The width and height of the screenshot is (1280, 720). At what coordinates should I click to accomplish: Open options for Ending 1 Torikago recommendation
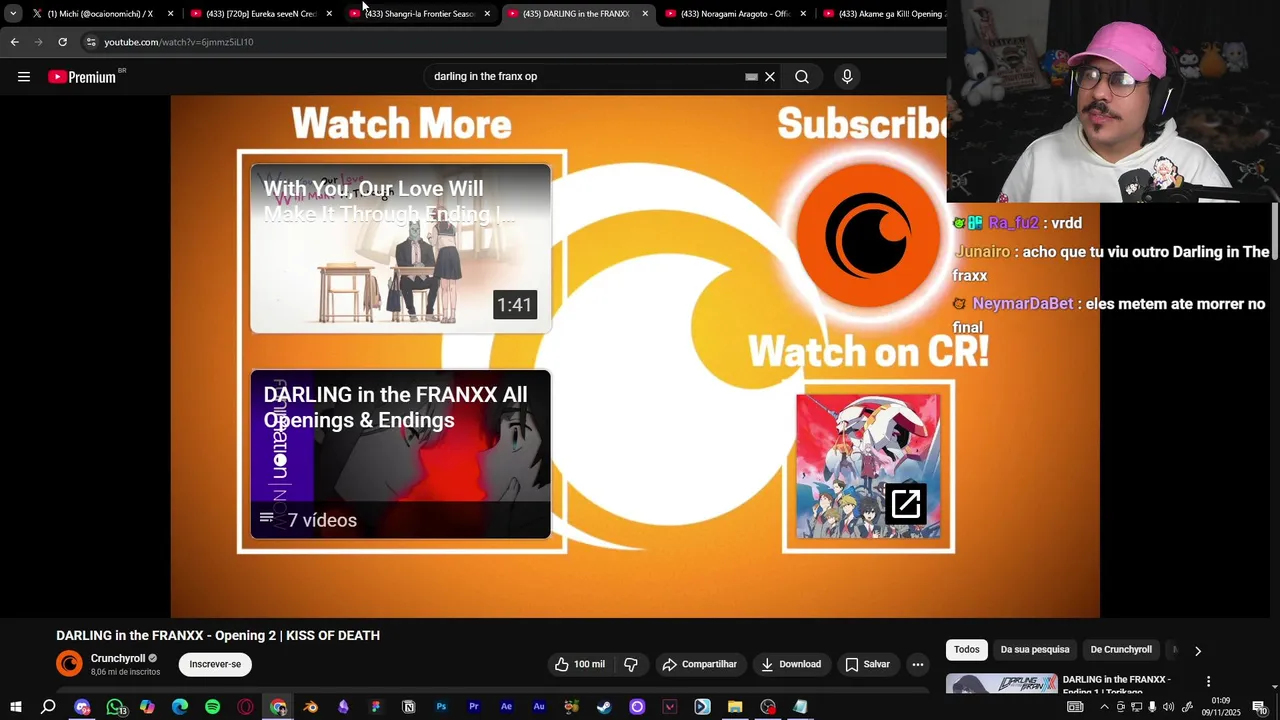tap(1208, 681)
